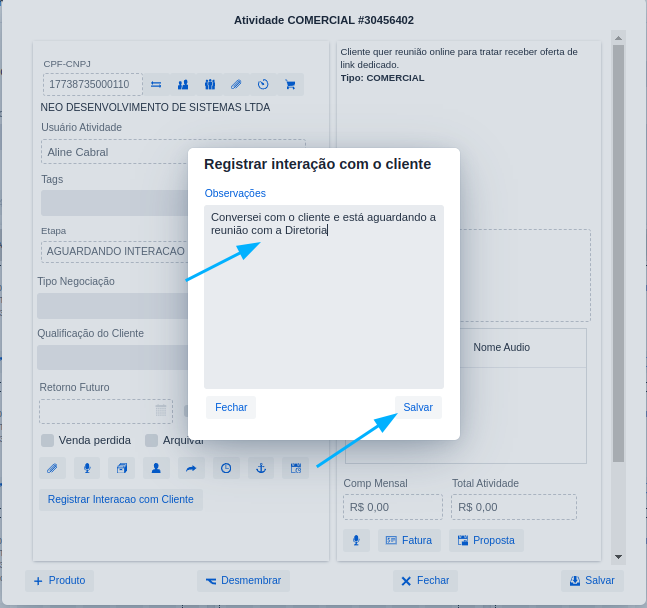
Task: Open the Retorno Futuro calendar picker
Action: [161, 410]
